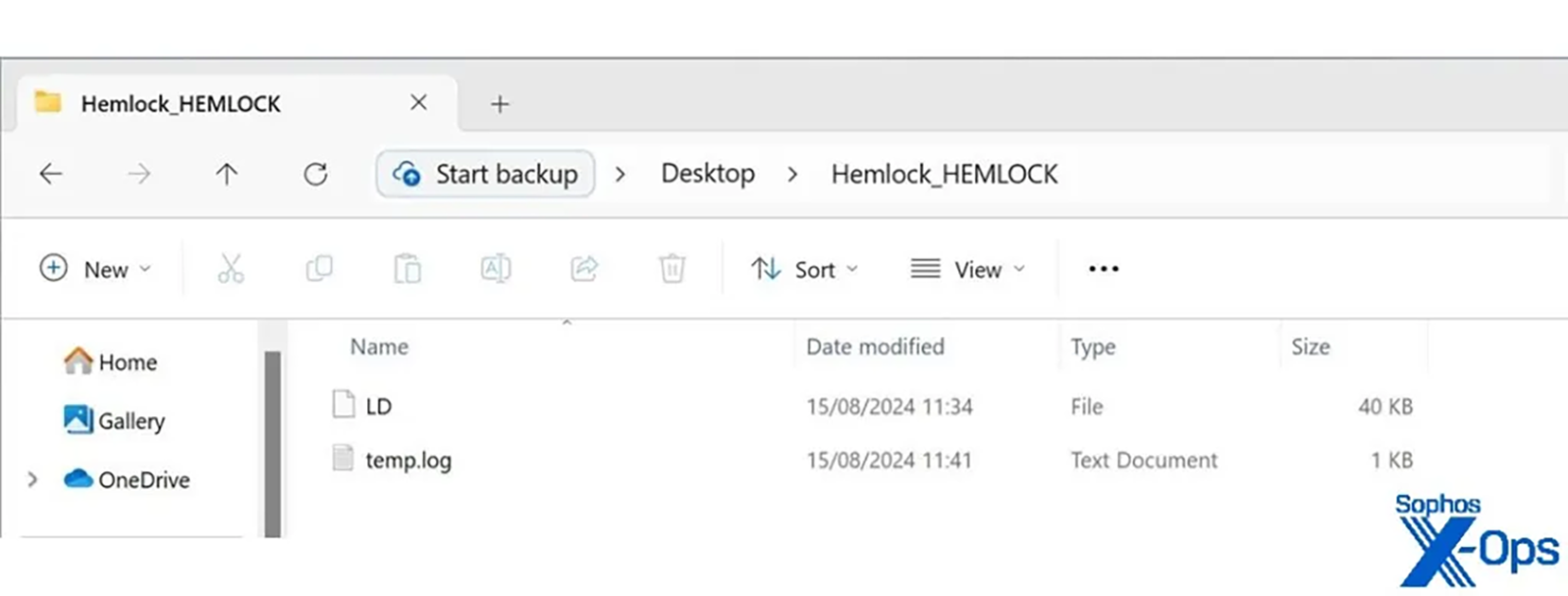The image size is (1568, 596).
Task: Expand the OneDrive tree item
Action: [32, 480]
